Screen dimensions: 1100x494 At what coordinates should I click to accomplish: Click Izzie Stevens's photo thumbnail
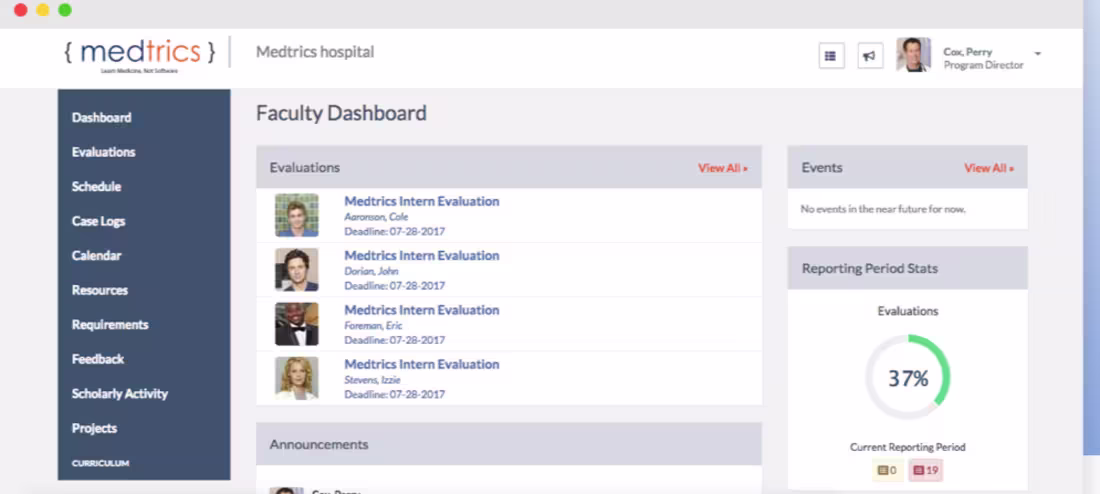[x=297, y=378]
